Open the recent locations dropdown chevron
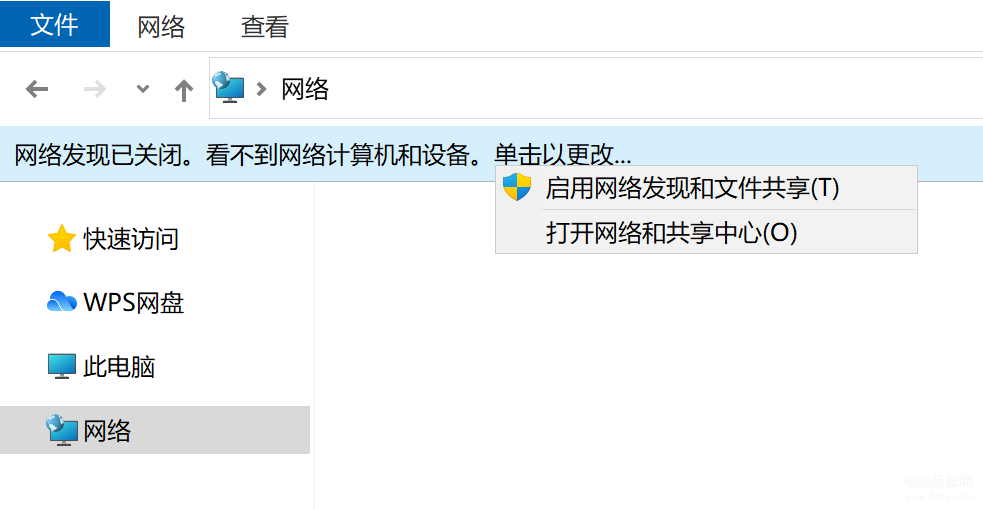Image resolution: width=983 pixels, height=510 pixels. [x=143, y=89]
